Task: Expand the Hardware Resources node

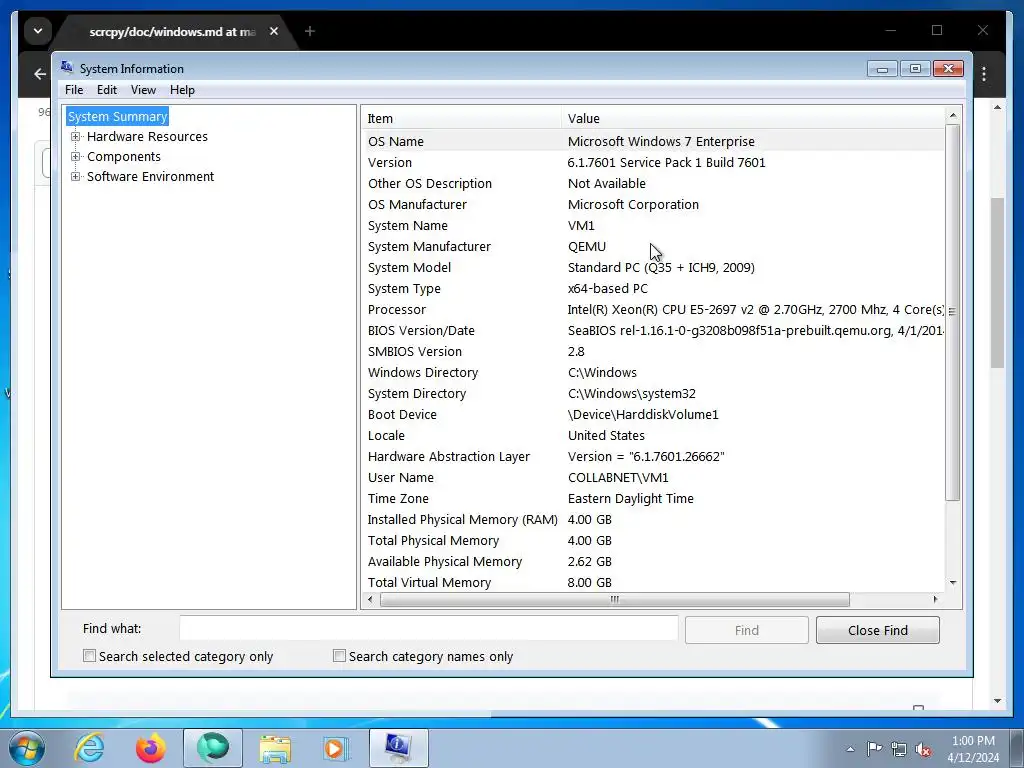Action: (75, 136)
